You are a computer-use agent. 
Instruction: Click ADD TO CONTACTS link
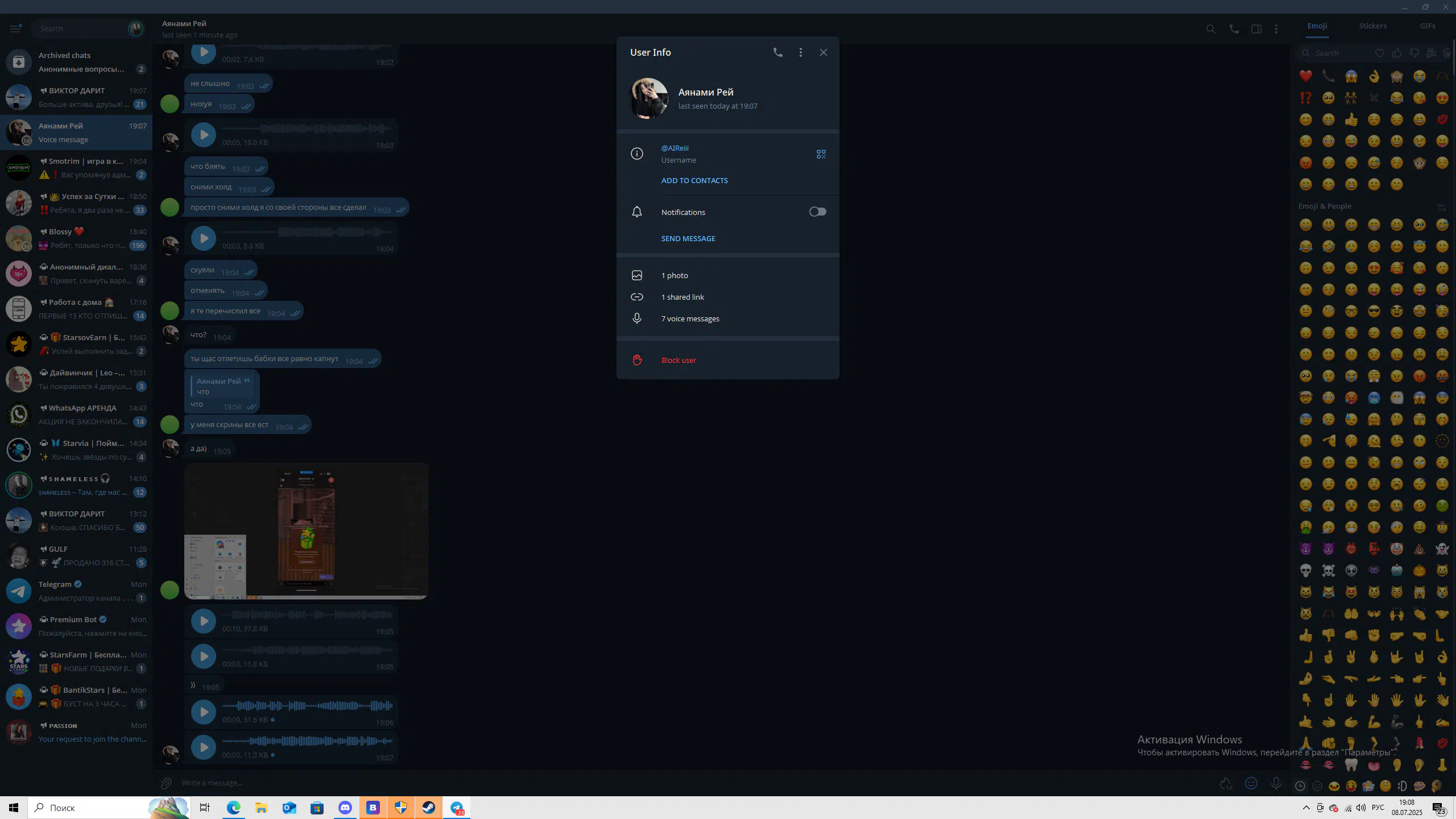(694, 180)
